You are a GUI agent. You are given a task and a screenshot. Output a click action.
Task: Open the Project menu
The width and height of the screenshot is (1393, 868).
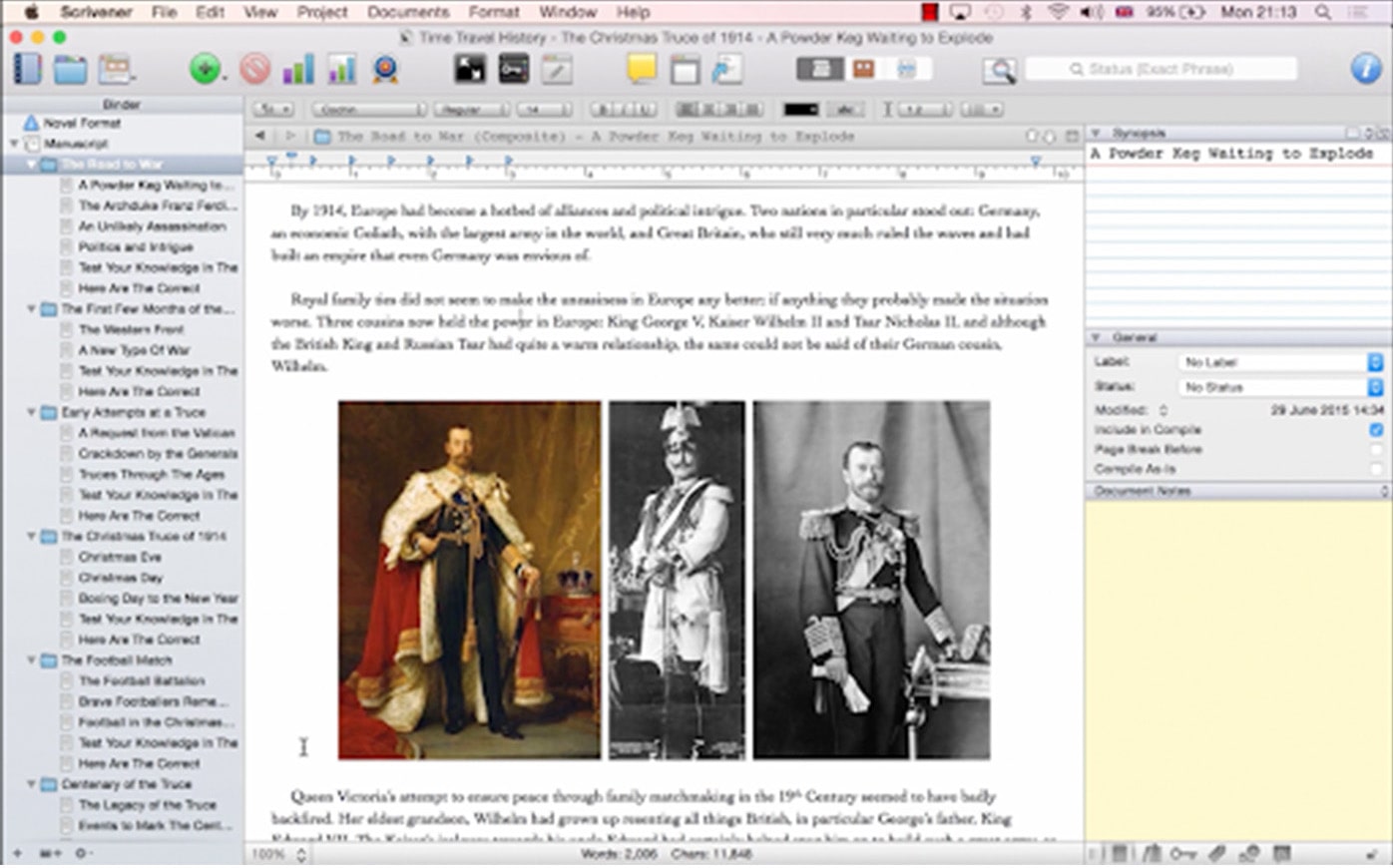(x=322, y=12)
